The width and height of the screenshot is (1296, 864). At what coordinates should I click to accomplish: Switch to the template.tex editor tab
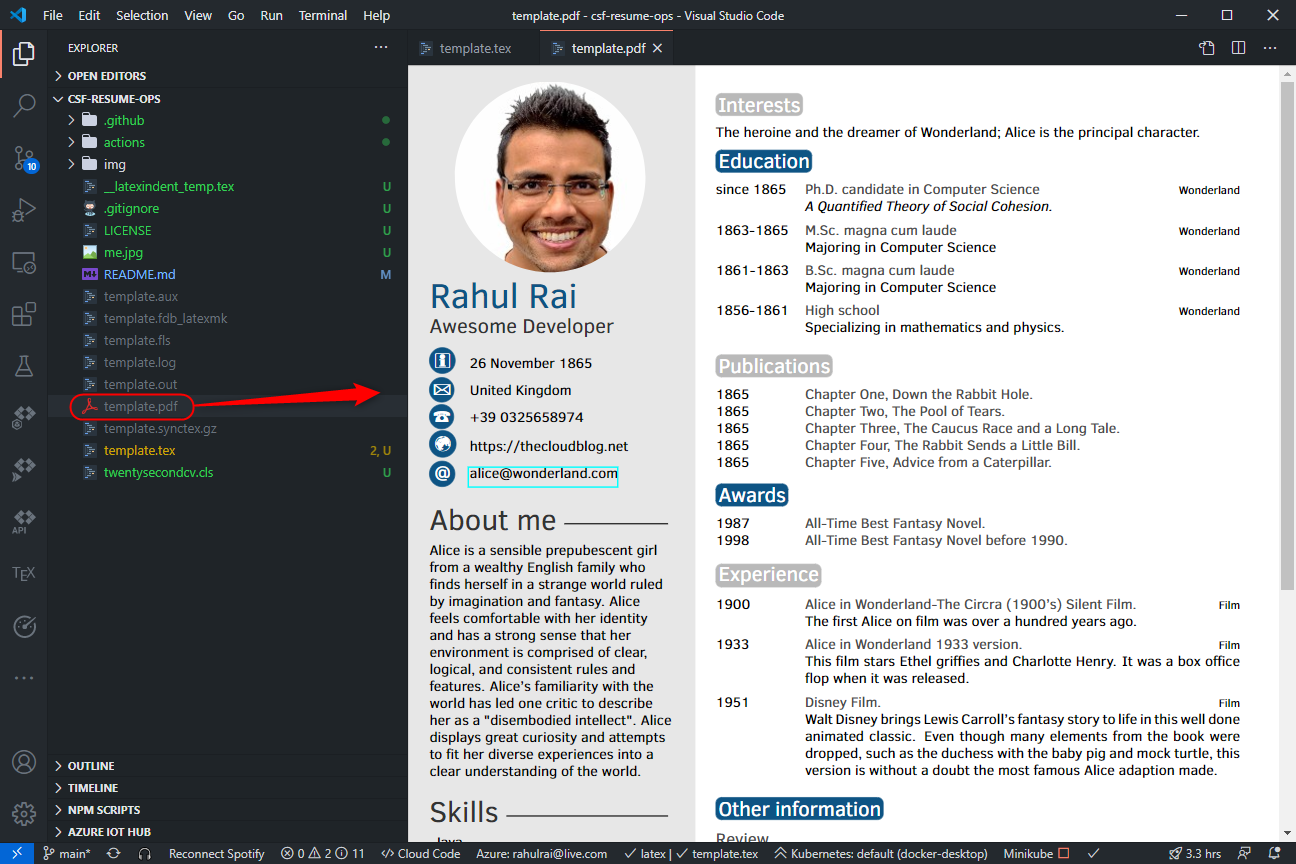(474, 48)
